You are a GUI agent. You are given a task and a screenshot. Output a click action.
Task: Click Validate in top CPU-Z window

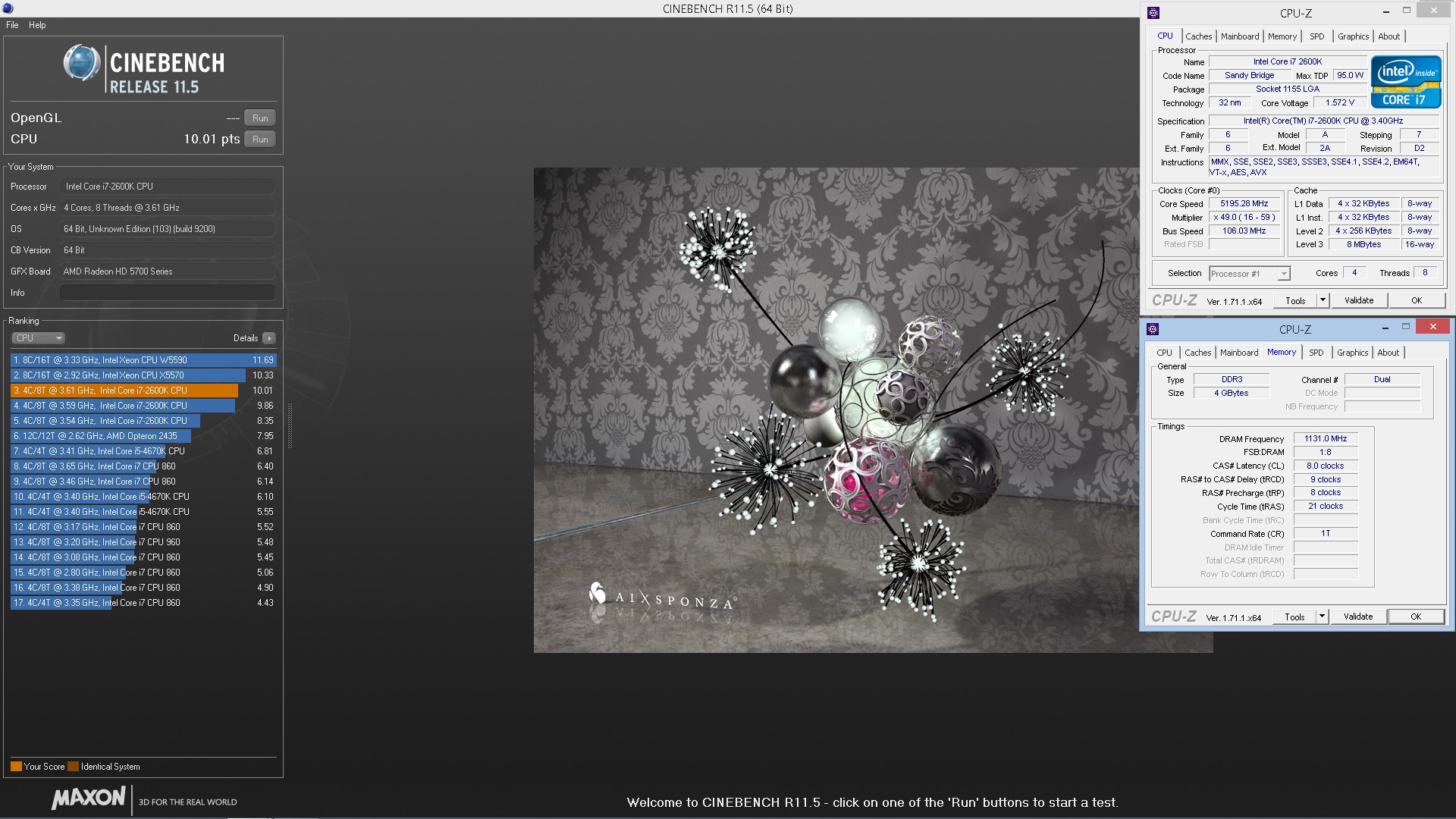tap(1359, 300)
